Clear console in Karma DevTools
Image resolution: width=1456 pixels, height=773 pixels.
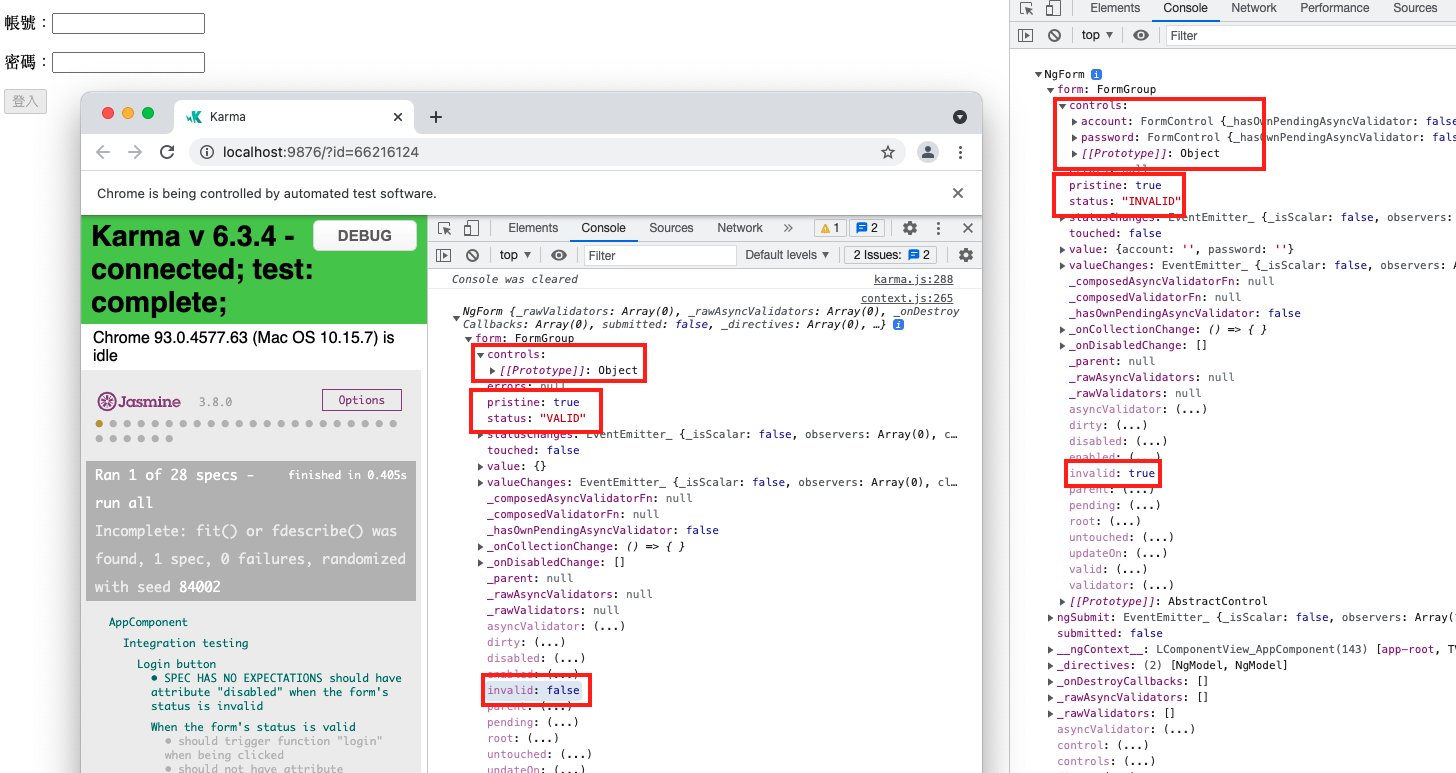click(472, 255)
